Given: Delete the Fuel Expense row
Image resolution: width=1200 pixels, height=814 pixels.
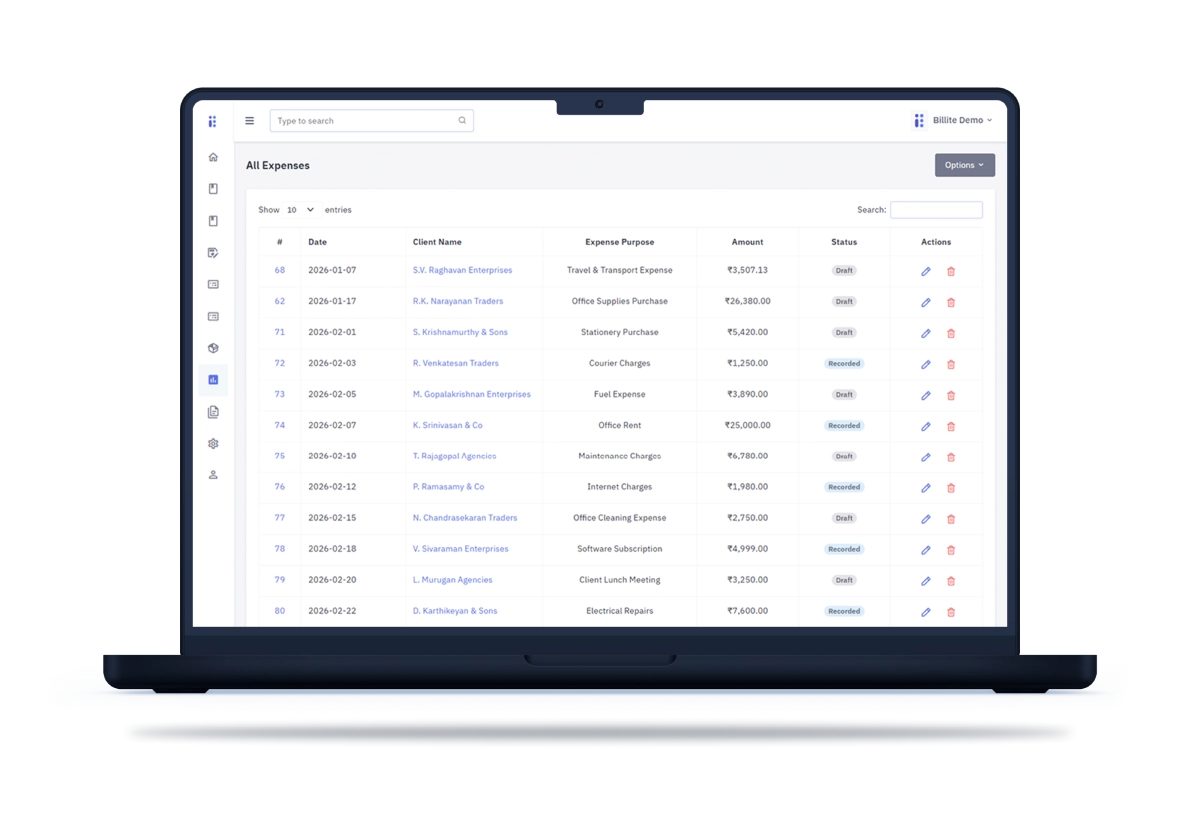Looking at the screenshot, I should [951, 395].
